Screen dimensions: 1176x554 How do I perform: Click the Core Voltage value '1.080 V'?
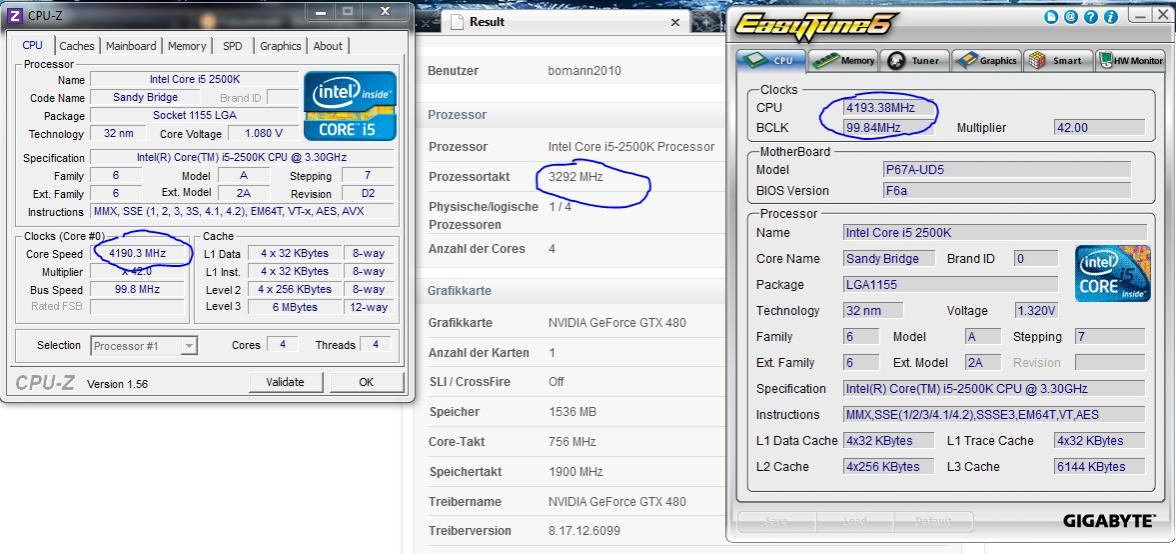point(264,133)
